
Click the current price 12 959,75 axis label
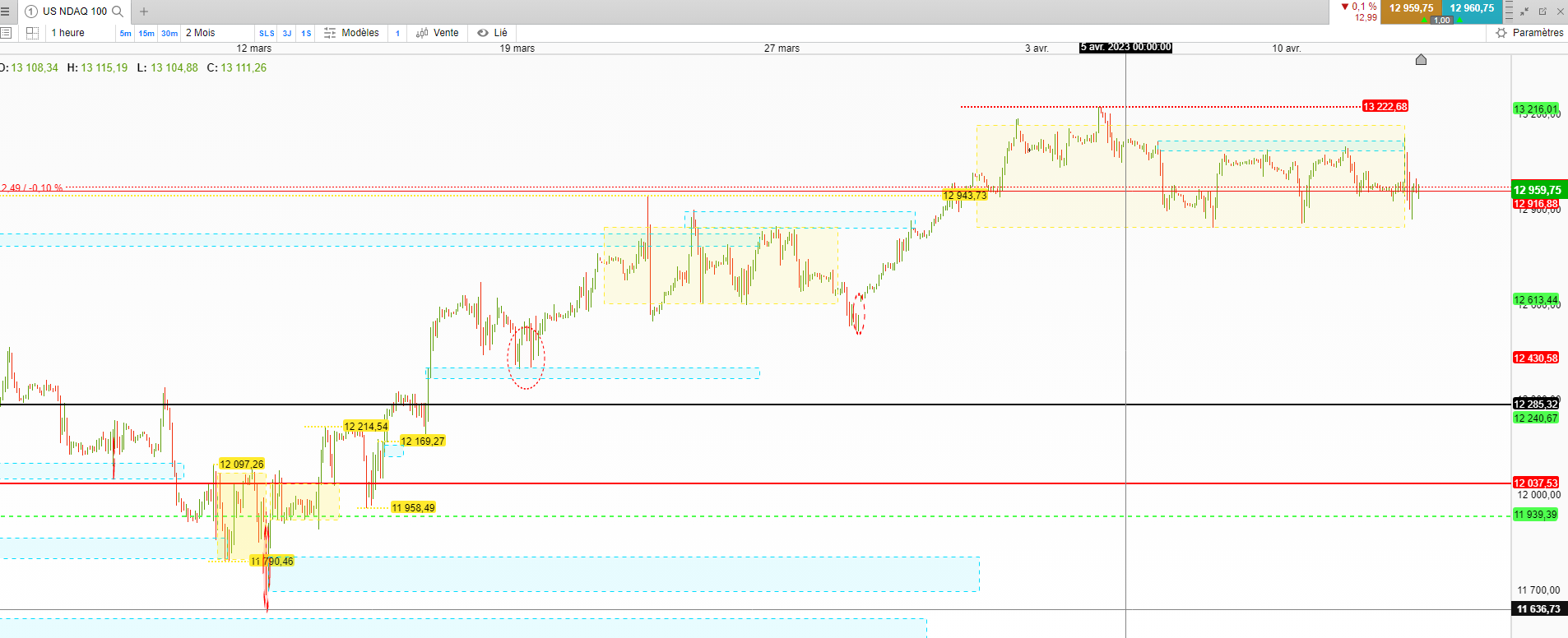click(x=1539, y=190)
